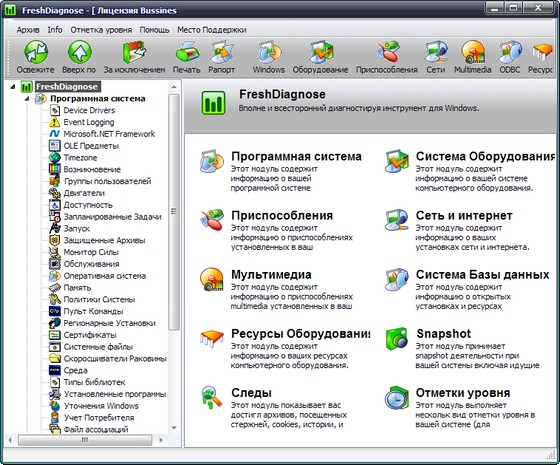This screenshot has width=560, height=465.
Task: Open the Помощь menu
Action: pyautogui.click(x=154, y=30)
